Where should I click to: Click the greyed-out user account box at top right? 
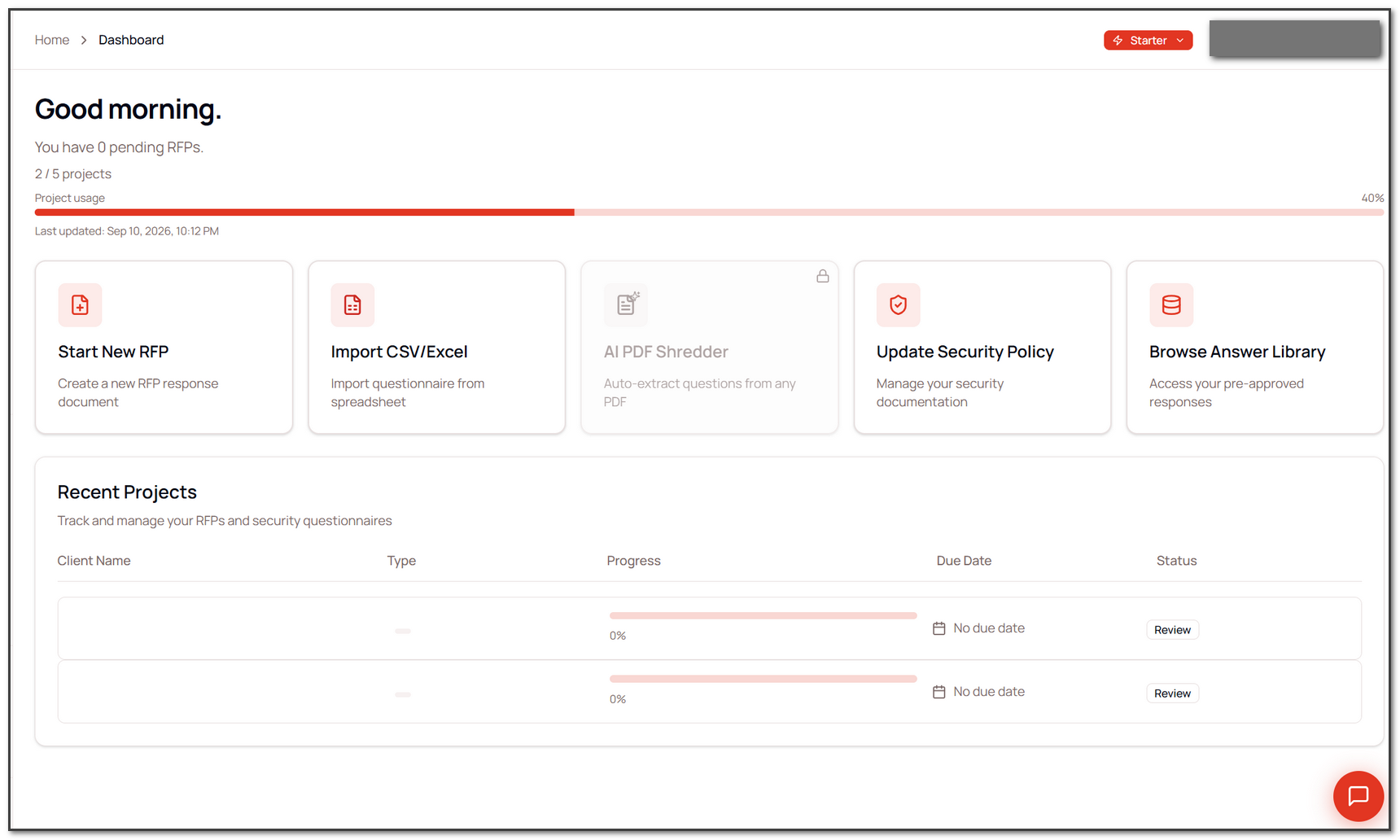[x=1295, y=38]
